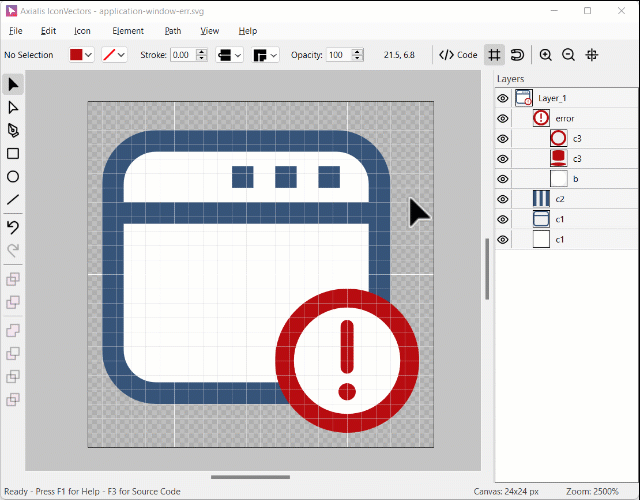Choose the Pen drawing tool
640x500 pixels.
(13, 131)
